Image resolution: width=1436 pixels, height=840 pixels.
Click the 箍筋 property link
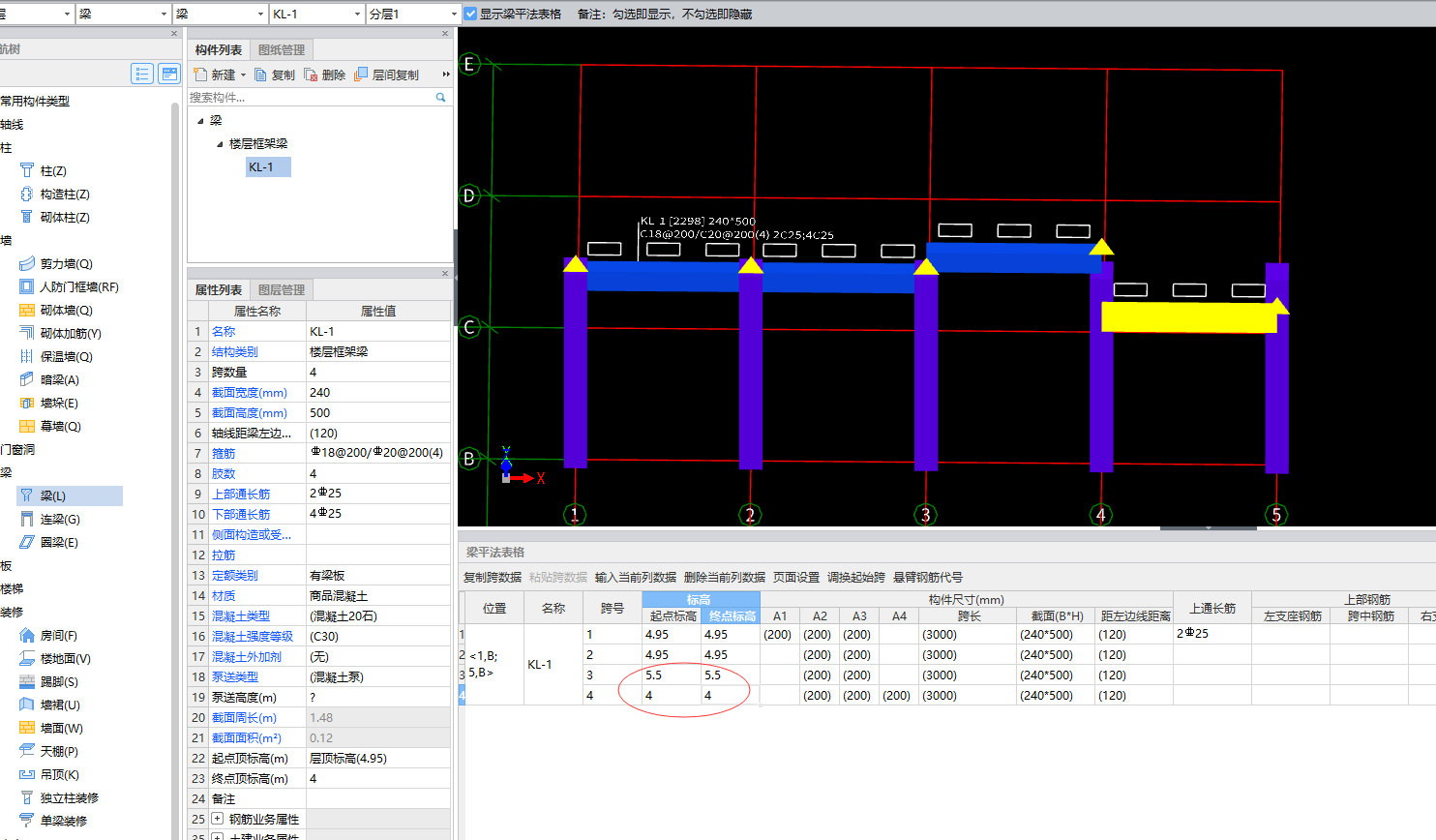click(x=224, y=453)
